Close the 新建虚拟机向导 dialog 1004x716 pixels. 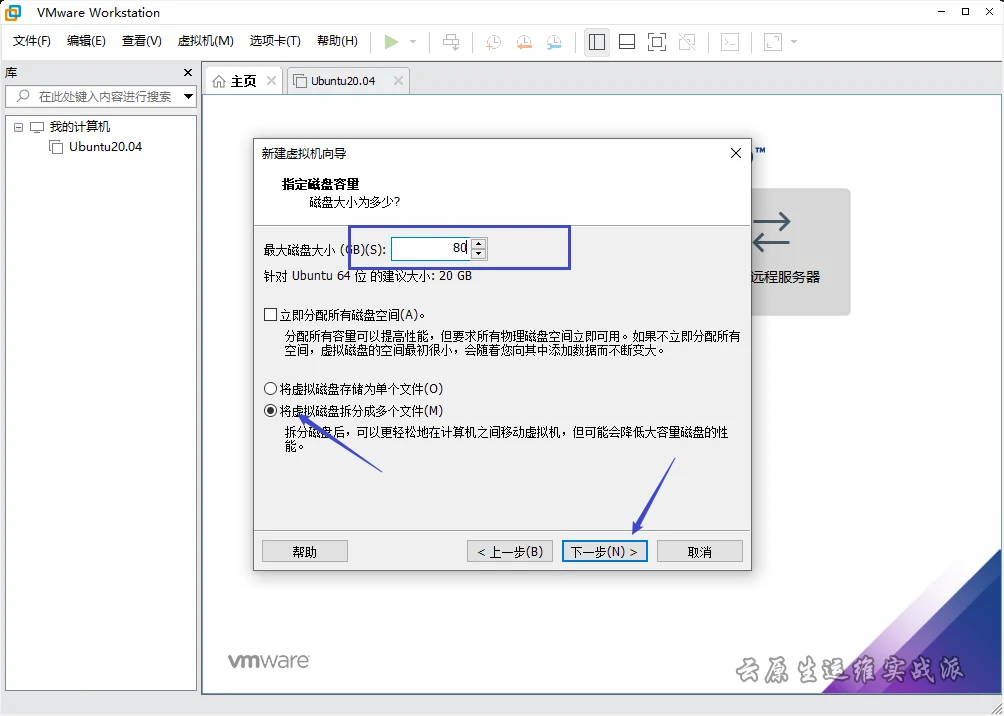(x=736, y=153)
